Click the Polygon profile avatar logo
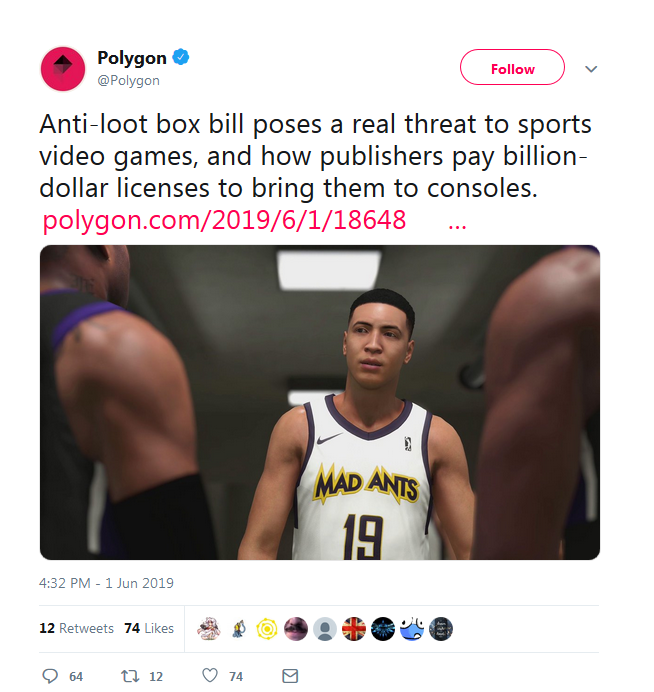654x692 pixels. click(63, 69)
